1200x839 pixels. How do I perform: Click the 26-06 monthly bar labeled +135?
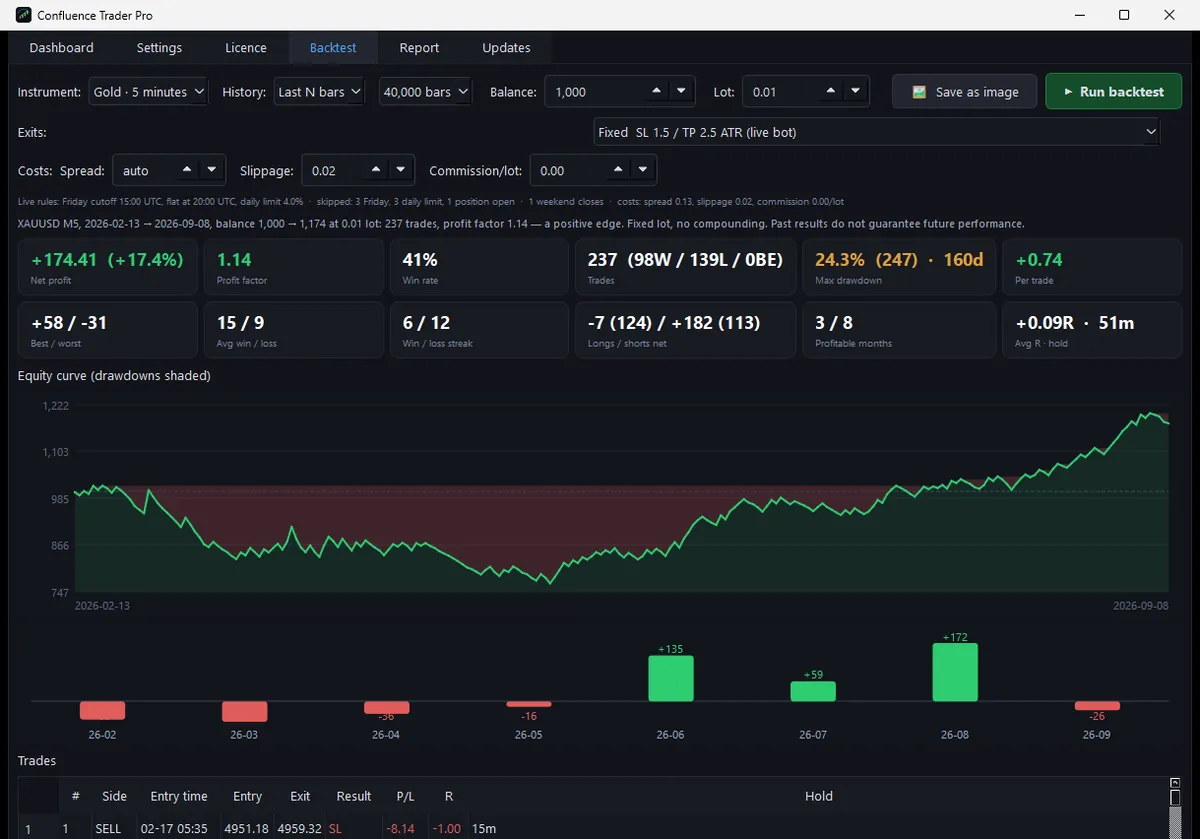pos(671,678)
